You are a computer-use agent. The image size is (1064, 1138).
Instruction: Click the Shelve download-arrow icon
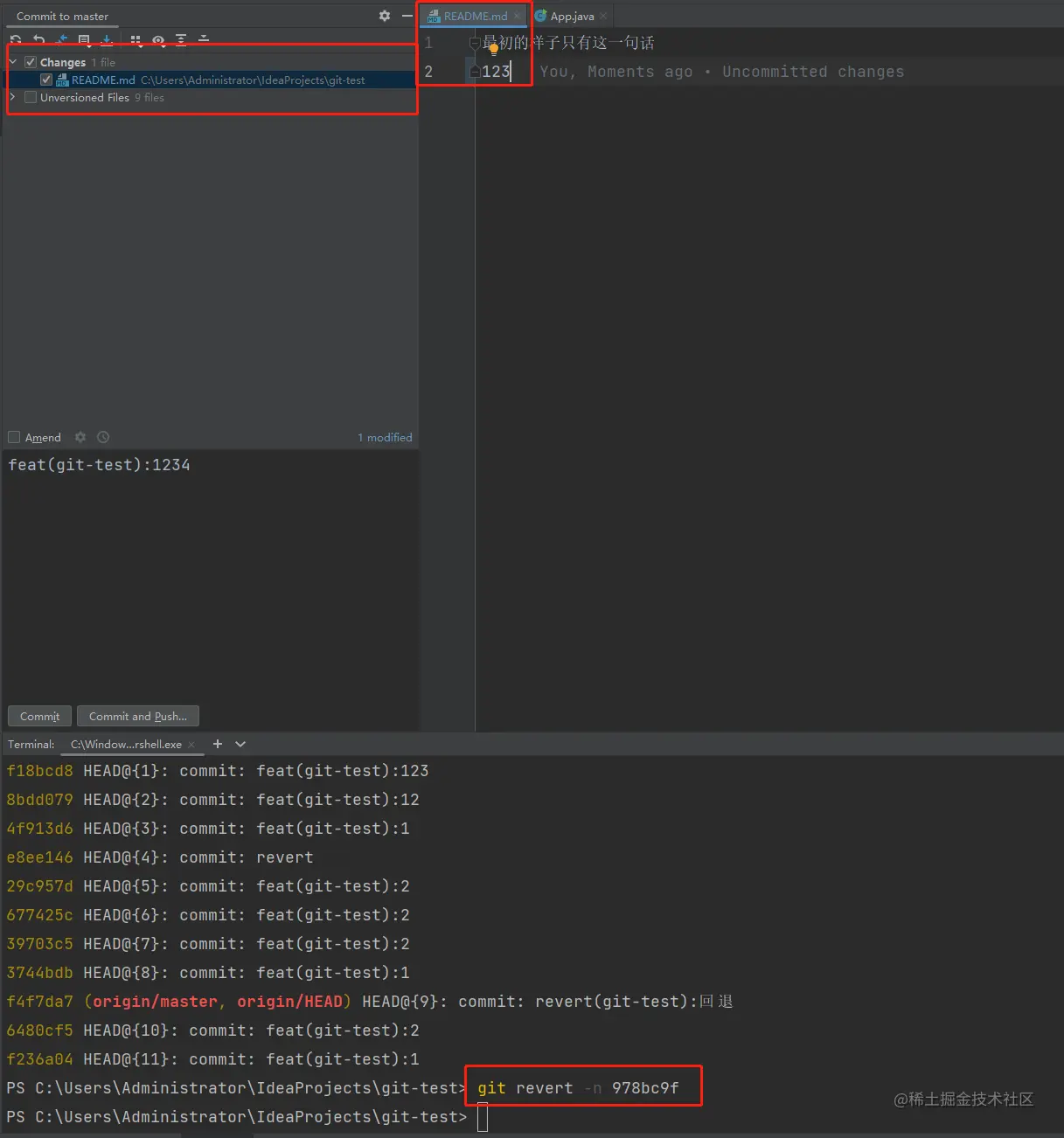[107, 40]
